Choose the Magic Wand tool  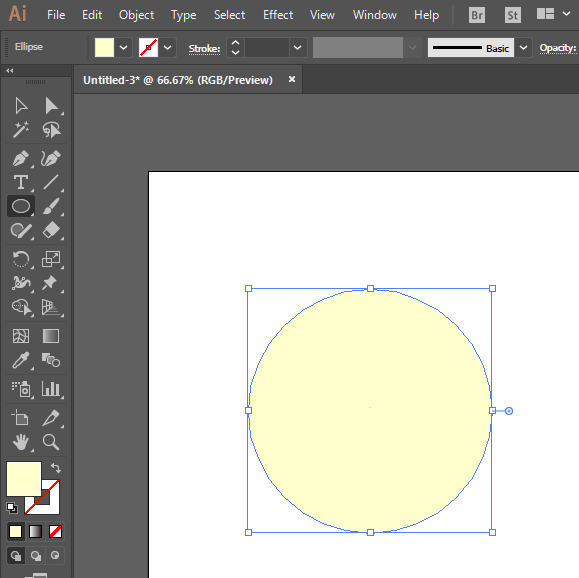click(21, 129)
